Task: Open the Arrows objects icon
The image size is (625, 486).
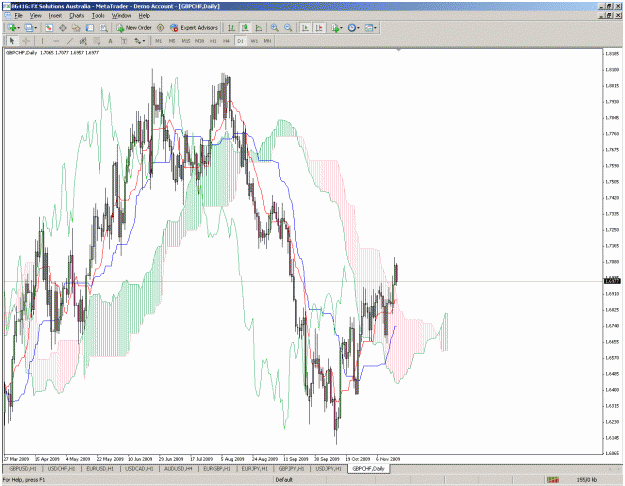Action: tap(138, 41)
